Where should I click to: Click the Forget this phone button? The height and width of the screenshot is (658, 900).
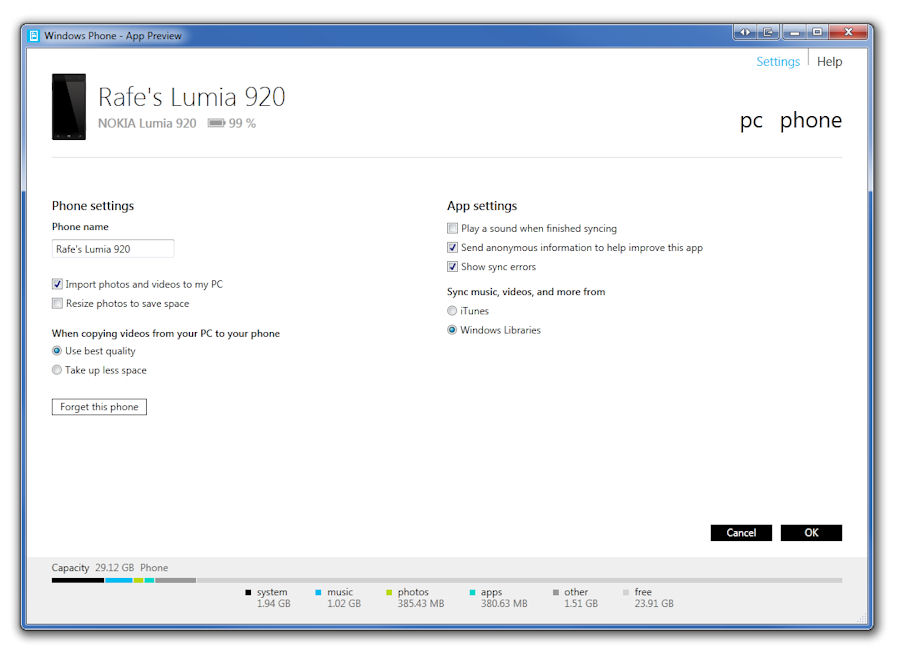[x=99, y=407]
